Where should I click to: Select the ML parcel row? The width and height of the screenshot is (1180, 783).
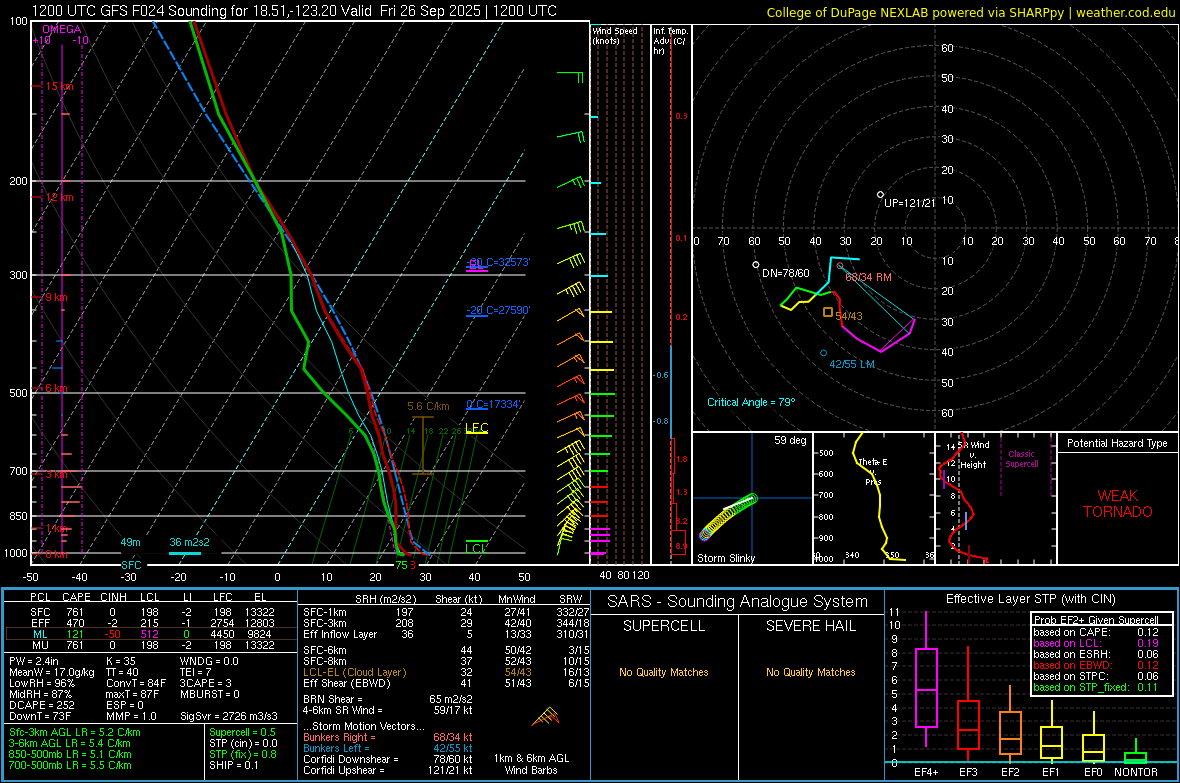(x=150, y=634)
